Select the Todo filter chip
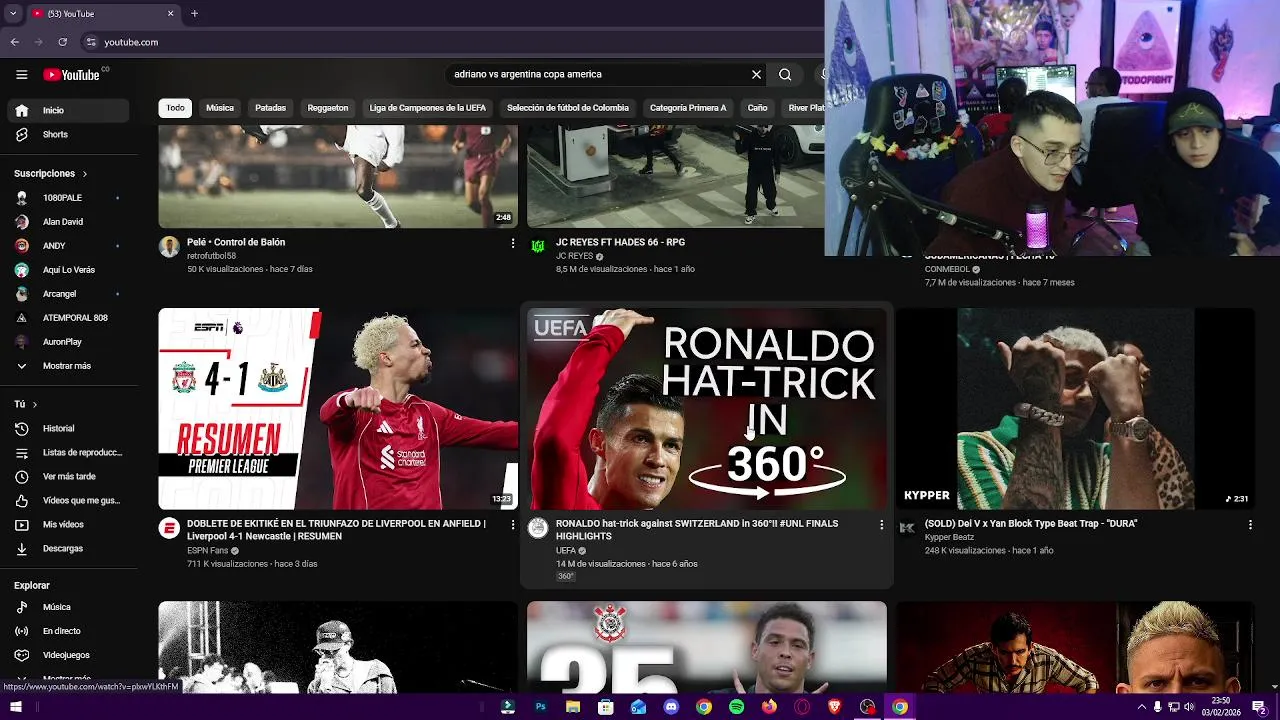1280x720 pixels. [175, 108]
